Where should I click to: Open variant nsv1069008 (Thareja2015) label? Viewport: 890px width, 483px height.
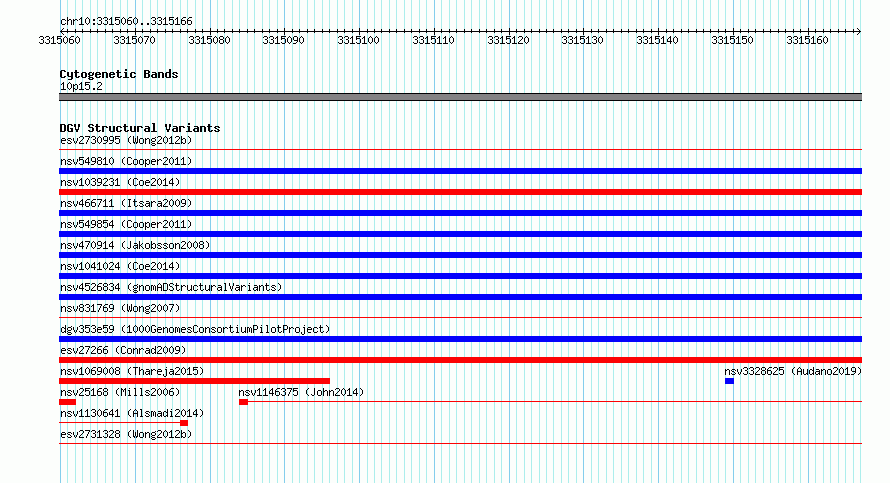coord(132,371)
